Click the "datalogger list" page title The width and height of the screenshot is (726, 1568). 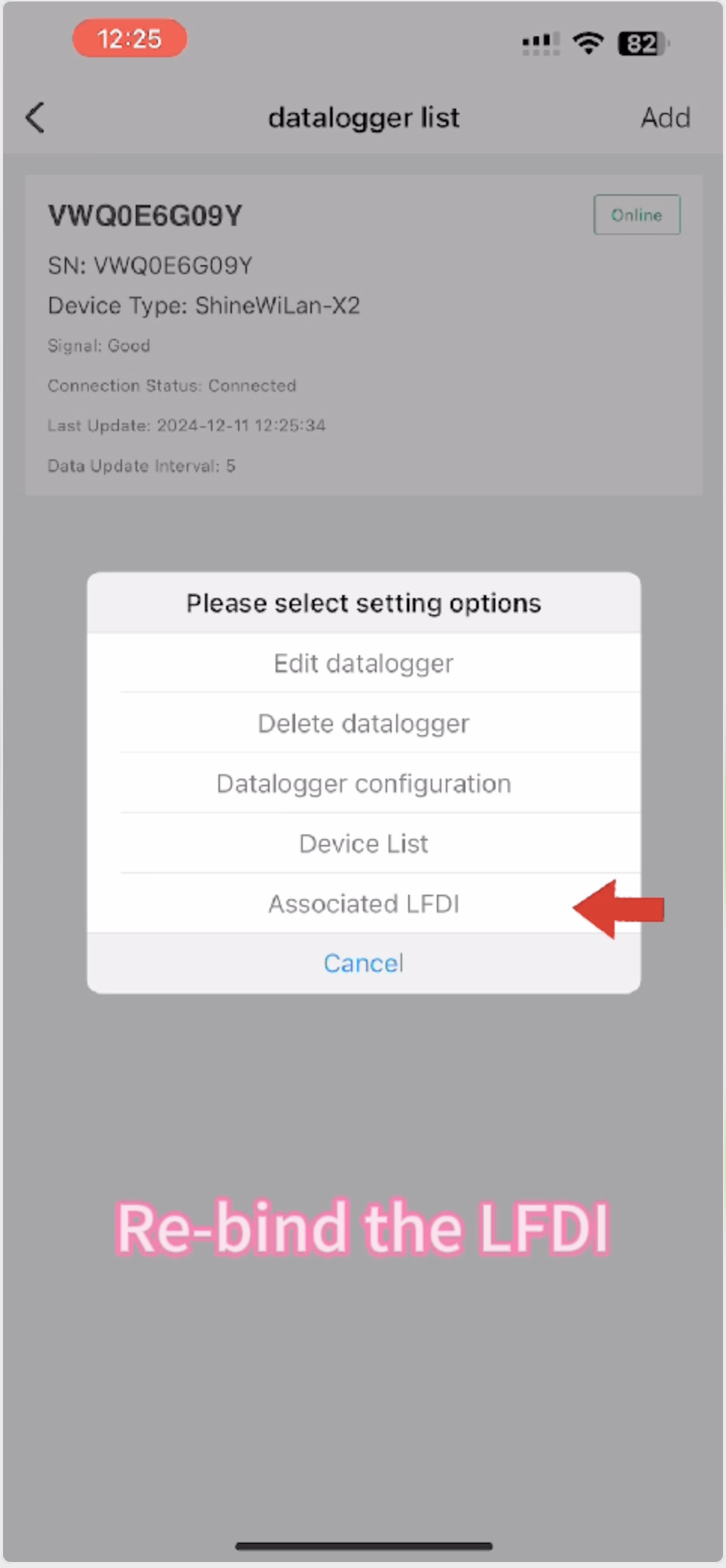[x=364, y=118]
